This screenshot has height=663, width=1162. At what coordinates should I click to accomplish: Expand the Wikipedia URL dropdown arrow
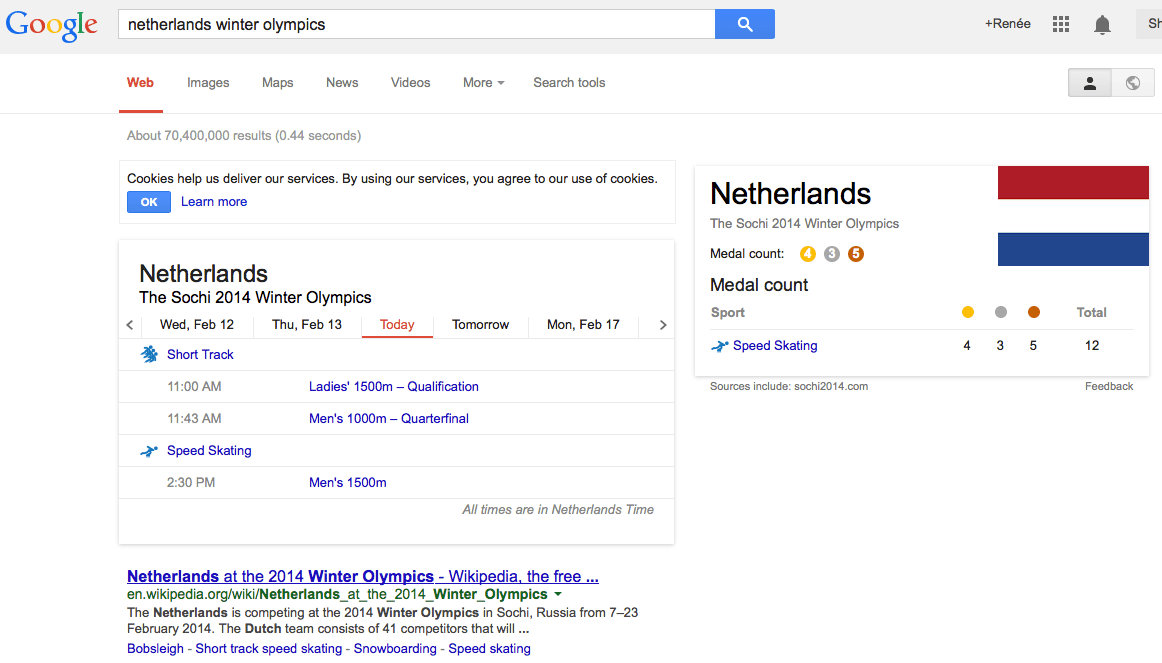point(558,593)
